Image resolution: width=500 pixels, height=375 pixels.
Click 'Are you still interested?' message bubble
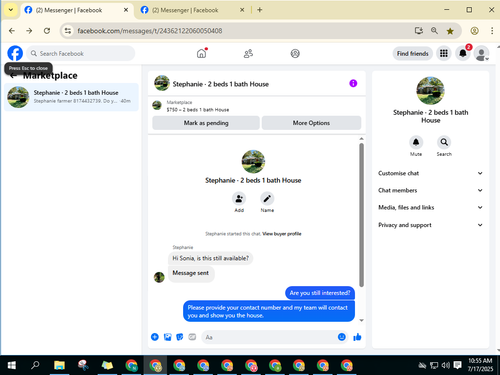click(320, 293)
